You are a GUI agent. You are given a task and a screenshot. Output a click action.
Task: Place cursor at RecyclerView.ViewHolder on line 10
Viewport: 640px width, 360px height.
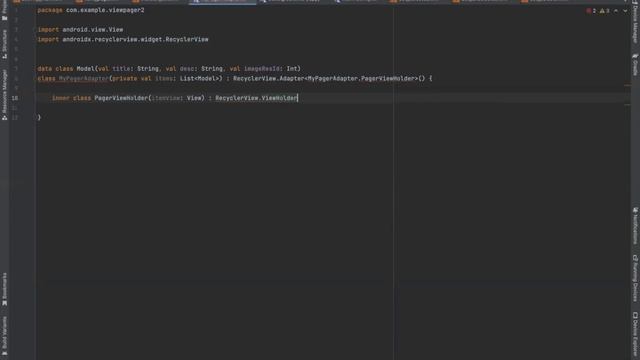pyautogui.click(x=256, y=98)
